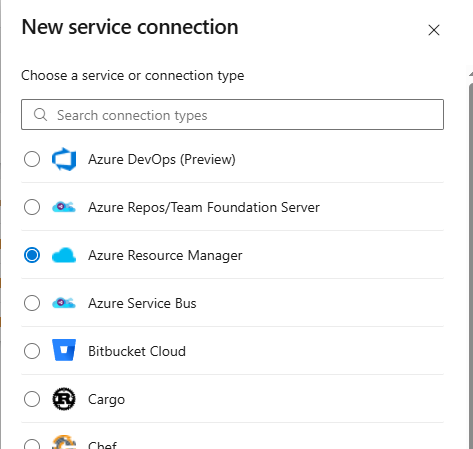This screenshot has height=449, width=473.
Task: Click the Cargo Rust gear icon
Action: pyautogui.click(x=64, y=399)
